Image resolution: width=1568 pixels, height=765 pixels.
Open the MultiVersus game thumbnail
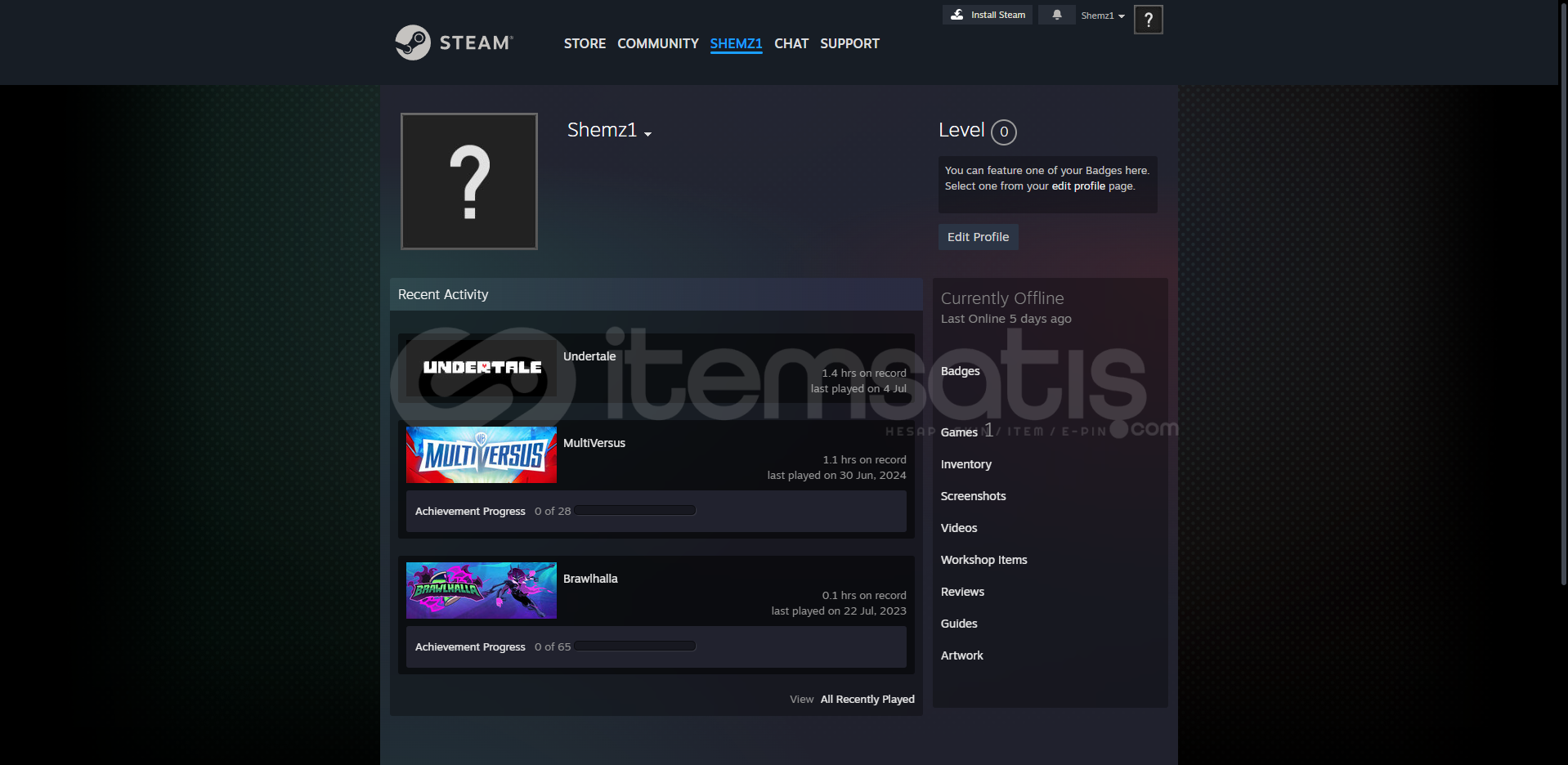482,454
